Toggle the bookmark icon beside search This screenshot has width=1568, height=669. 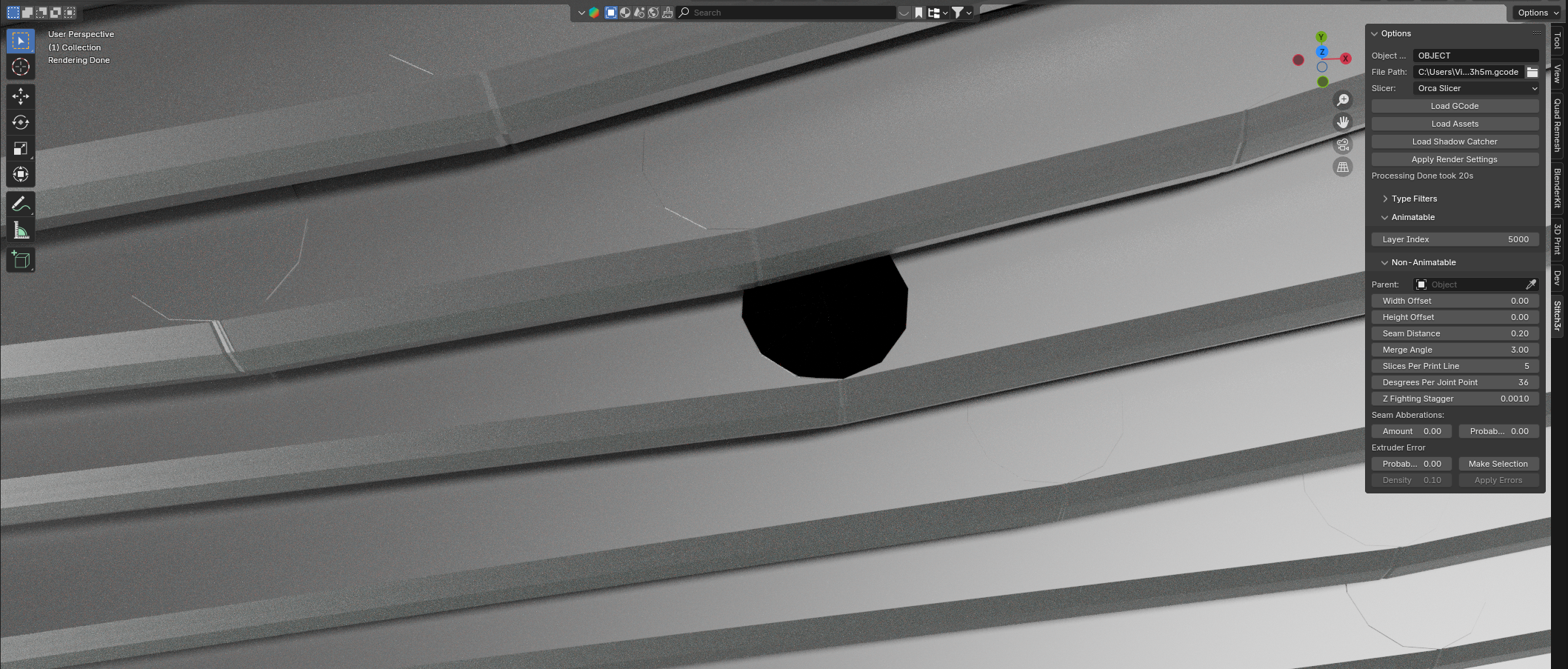point(918,13)
